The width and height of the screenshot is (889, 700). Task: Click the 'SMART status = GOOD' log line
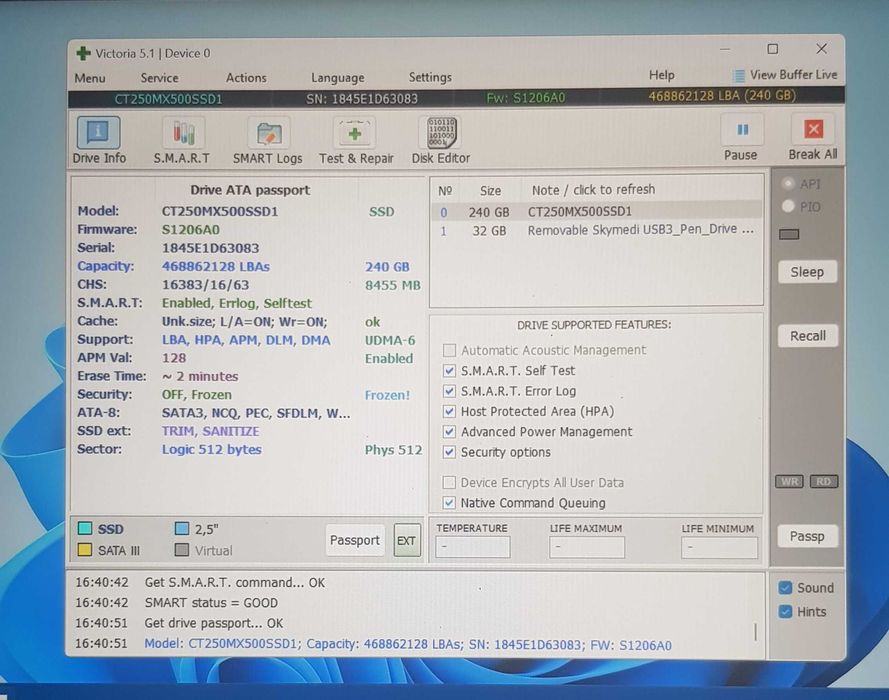(211, 603)
